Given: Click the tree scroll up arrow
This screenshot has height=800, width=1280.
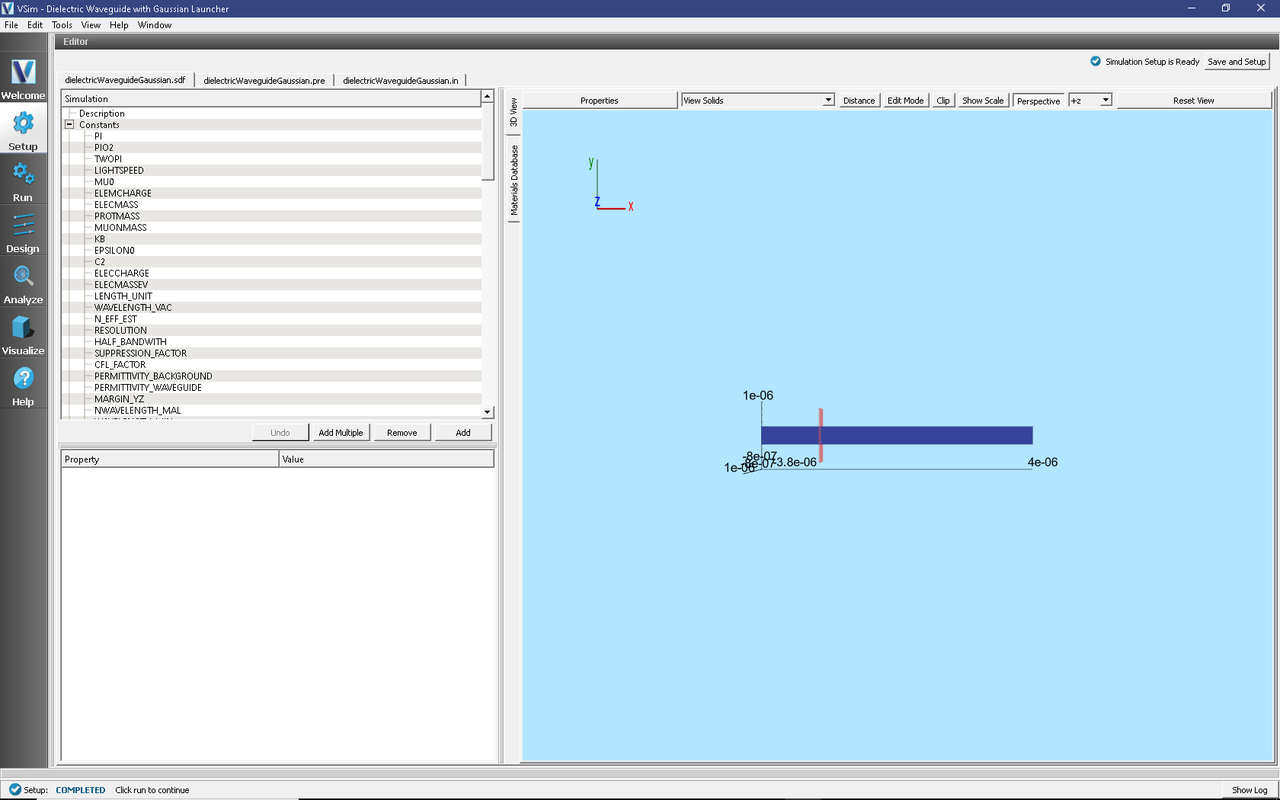Looking at the screenshot, I should click(x=487, y=97).
